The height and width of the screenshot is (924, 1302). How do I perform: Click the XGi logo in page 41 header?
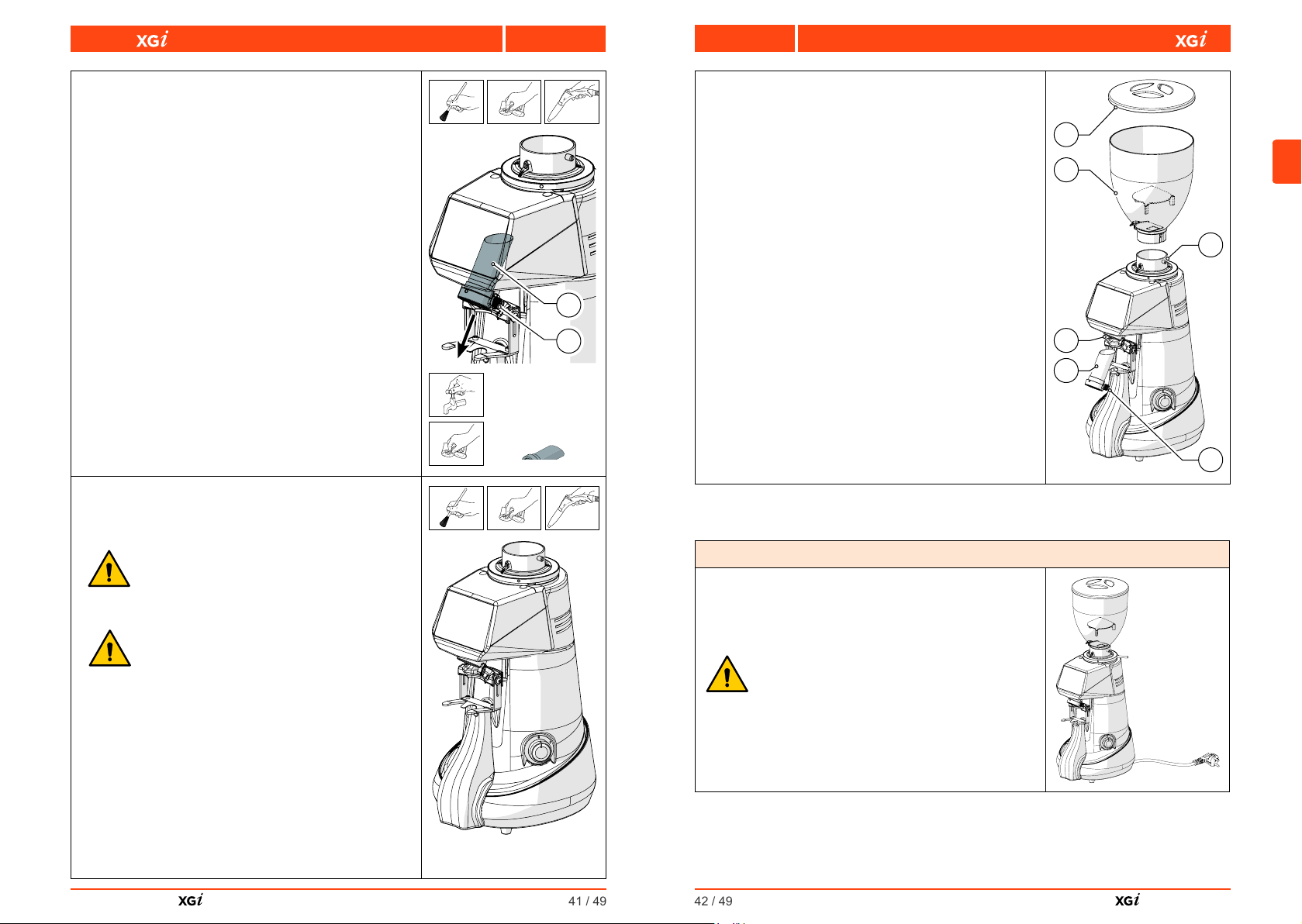[152, 40]
